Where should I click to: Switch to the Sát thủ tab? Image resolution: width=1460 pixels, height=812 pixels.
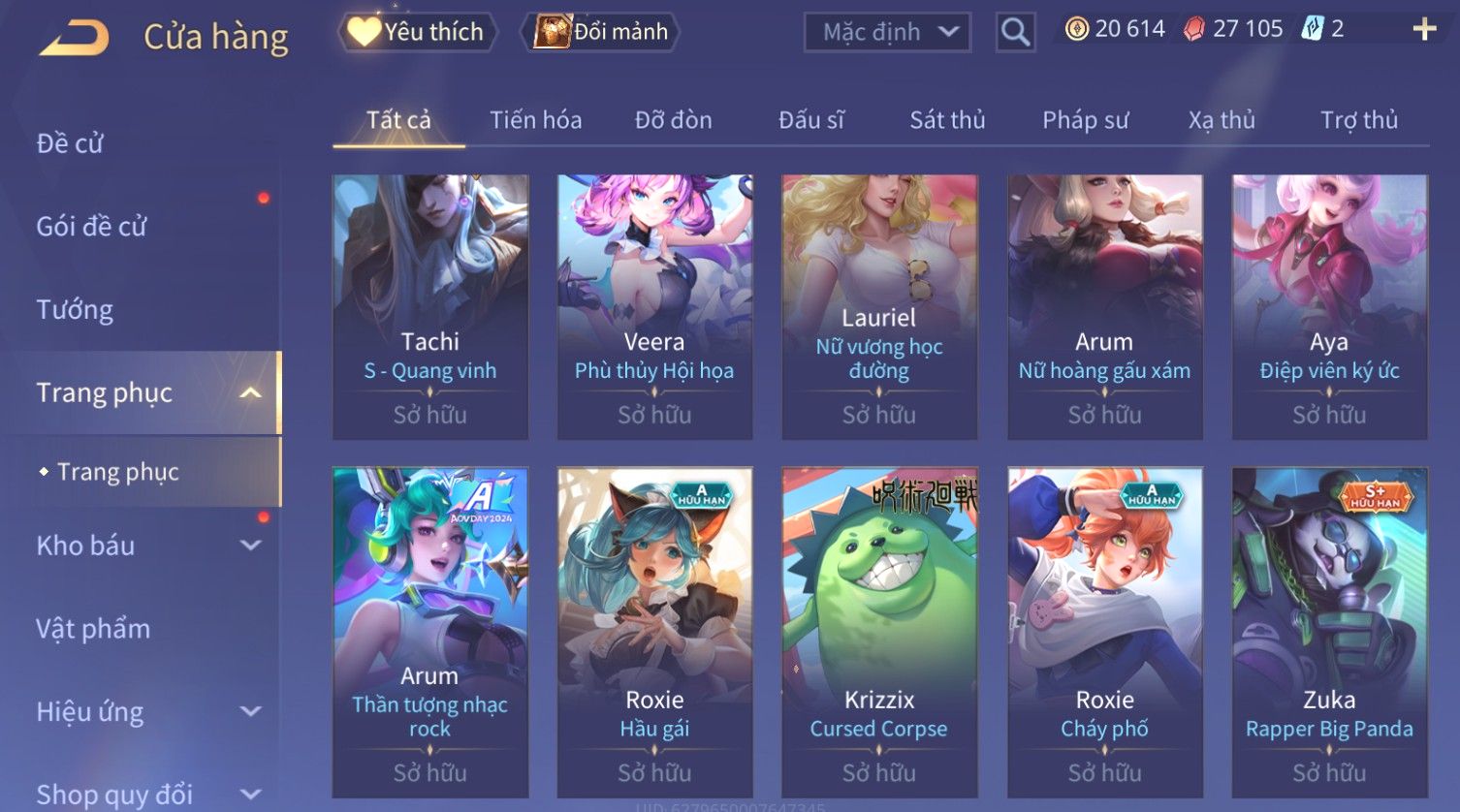click(947, 120)
